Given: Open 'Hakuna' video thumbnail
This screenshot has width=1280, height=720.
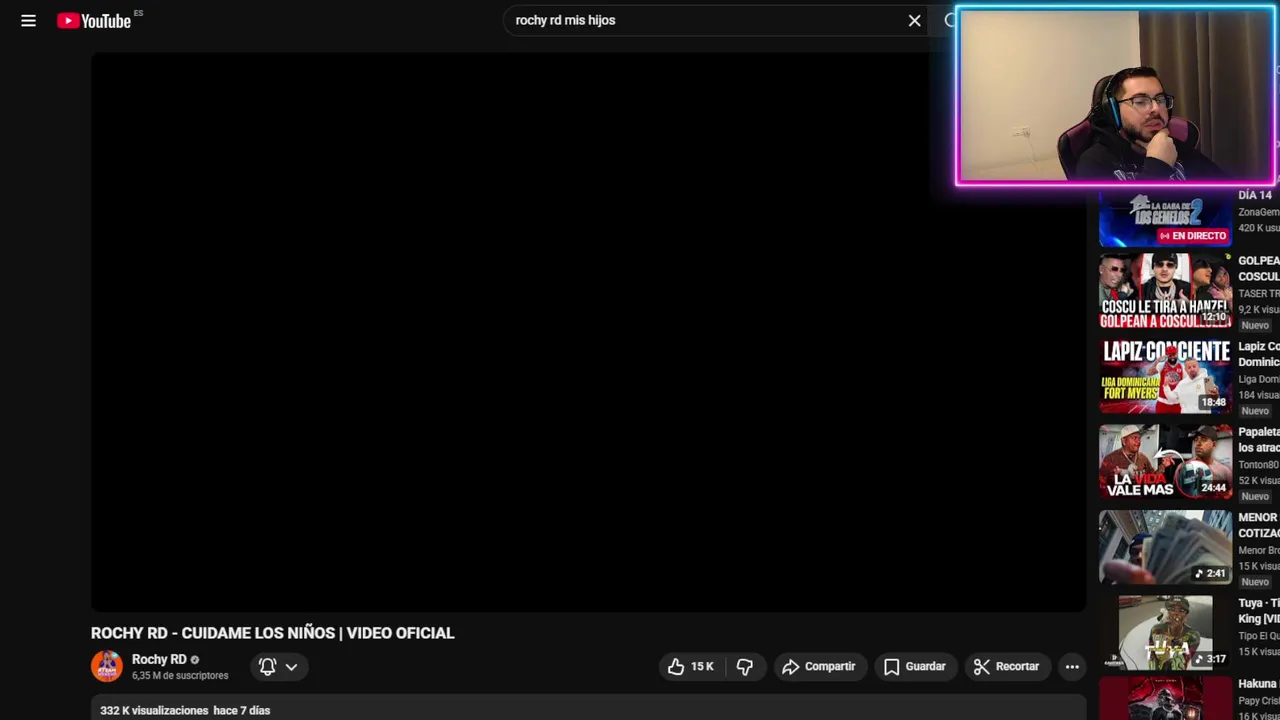Looking at the screenshot, I should pos(1166,700).
